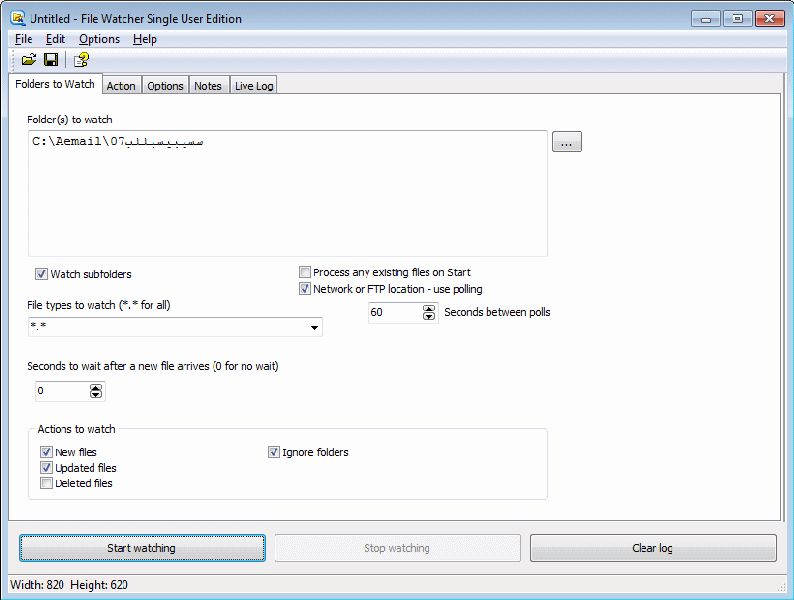The image size is (794, 600).
Task: Close the File Watcher window
Action: pos(770,19)
